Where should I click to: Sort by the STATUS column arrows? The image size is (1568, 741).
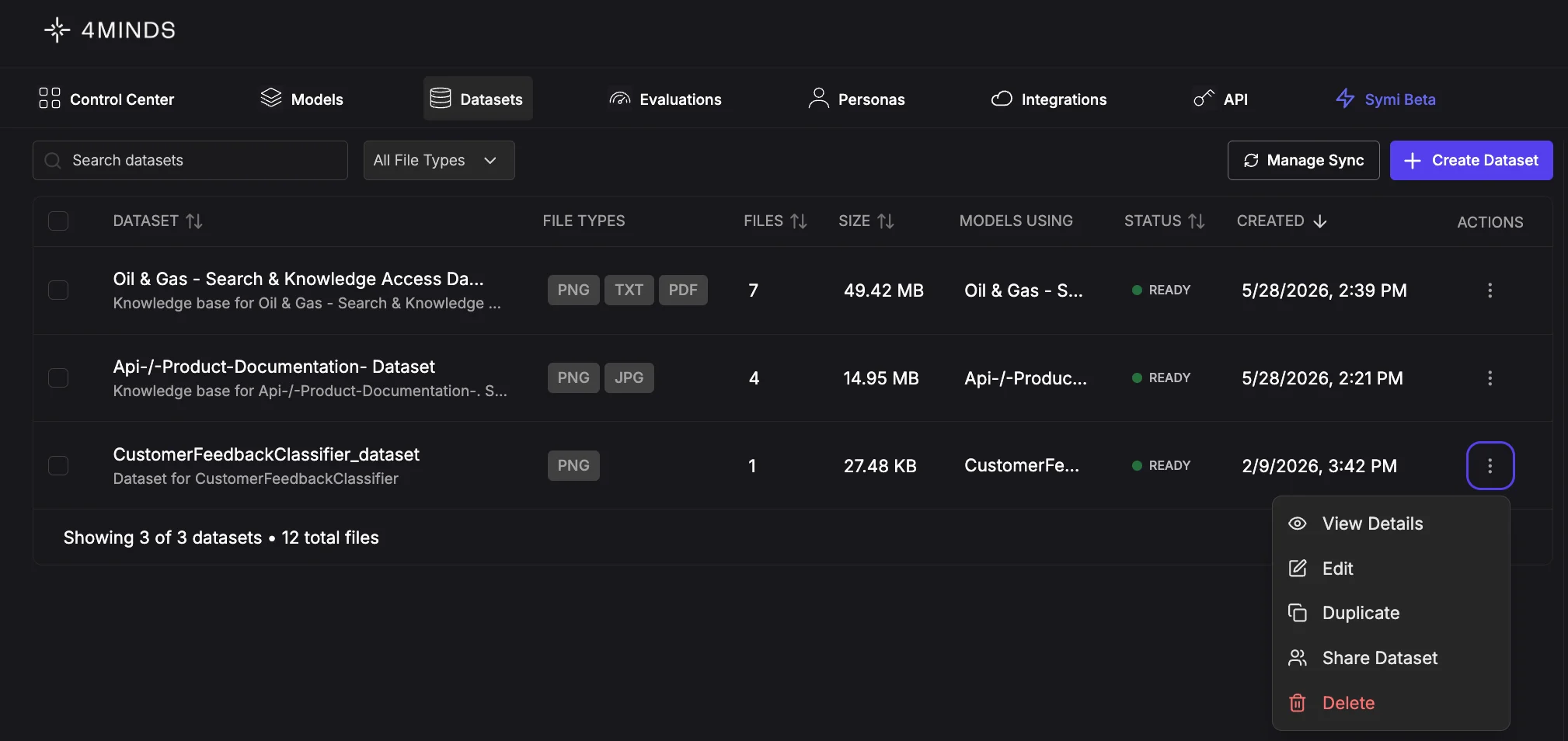1197,221
